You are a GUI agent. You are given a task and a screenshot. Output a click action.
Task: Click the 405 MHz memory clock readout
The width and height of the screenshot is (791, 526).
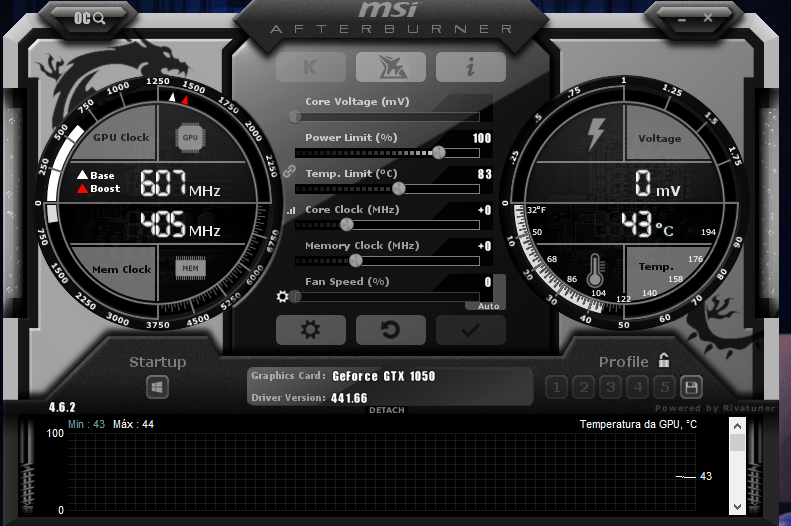coord(180,224)
